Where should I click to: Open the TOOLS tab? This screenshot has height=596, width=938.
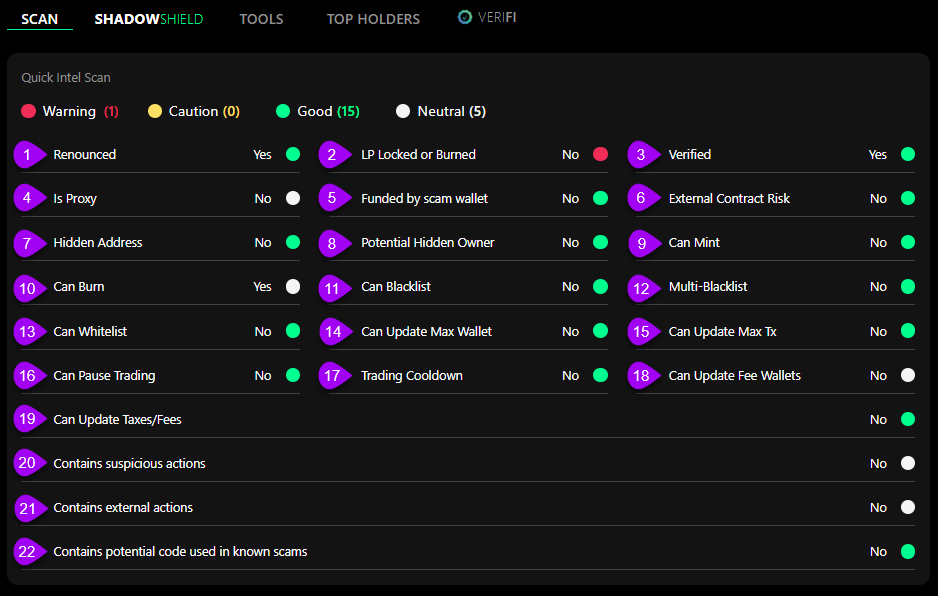[261, 19]
